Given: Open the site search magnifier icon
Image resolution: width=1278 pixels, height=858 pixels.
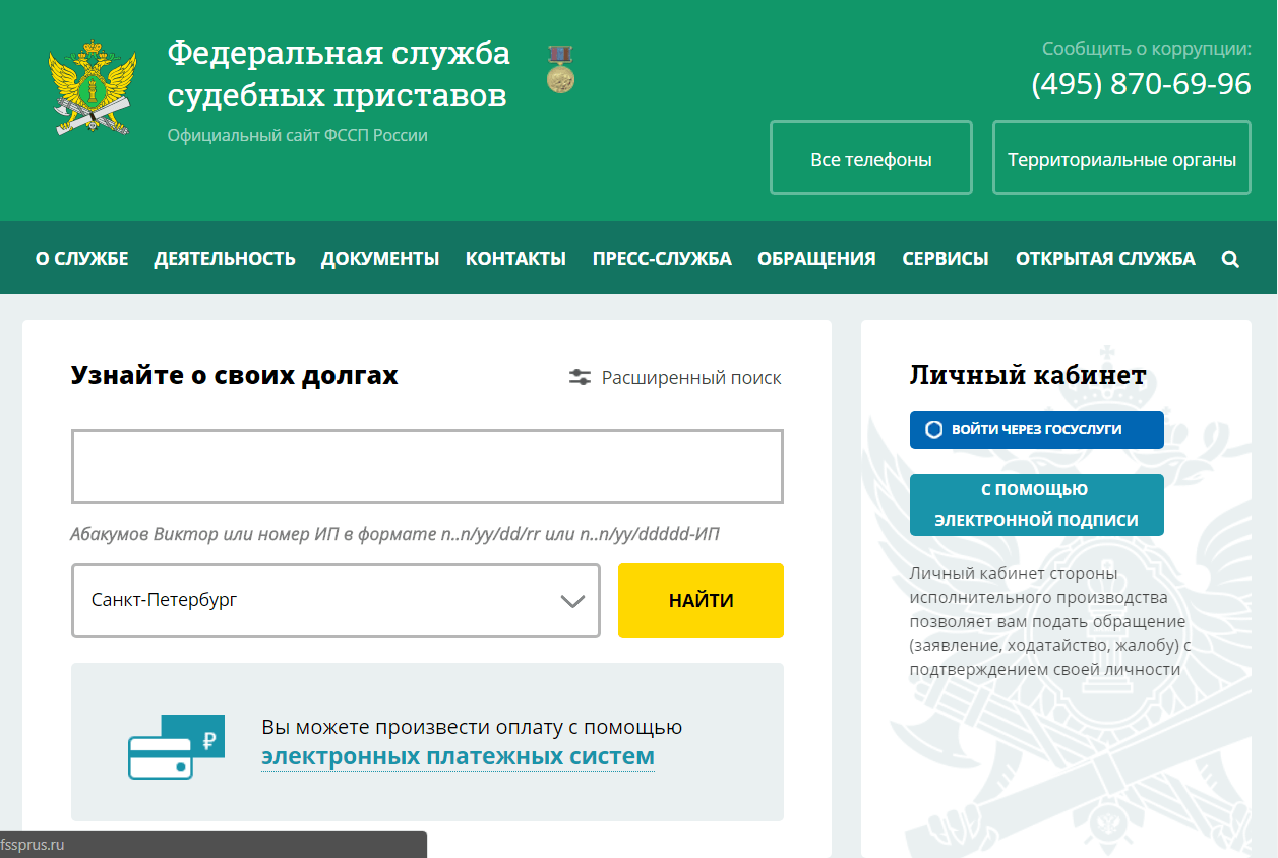Looking at the screenshot, I should [1230, 259].
